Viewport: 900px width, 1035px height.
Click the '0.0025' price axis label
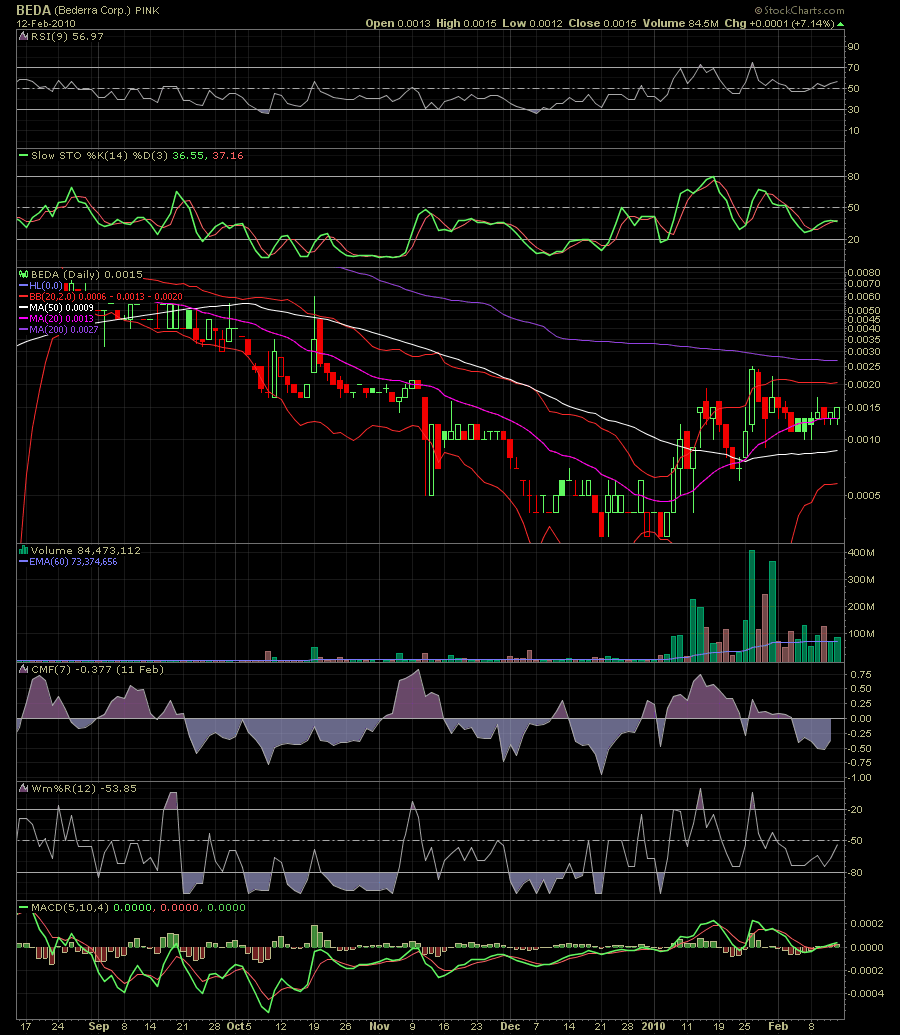pyautogui.click(x=864, y=366)
